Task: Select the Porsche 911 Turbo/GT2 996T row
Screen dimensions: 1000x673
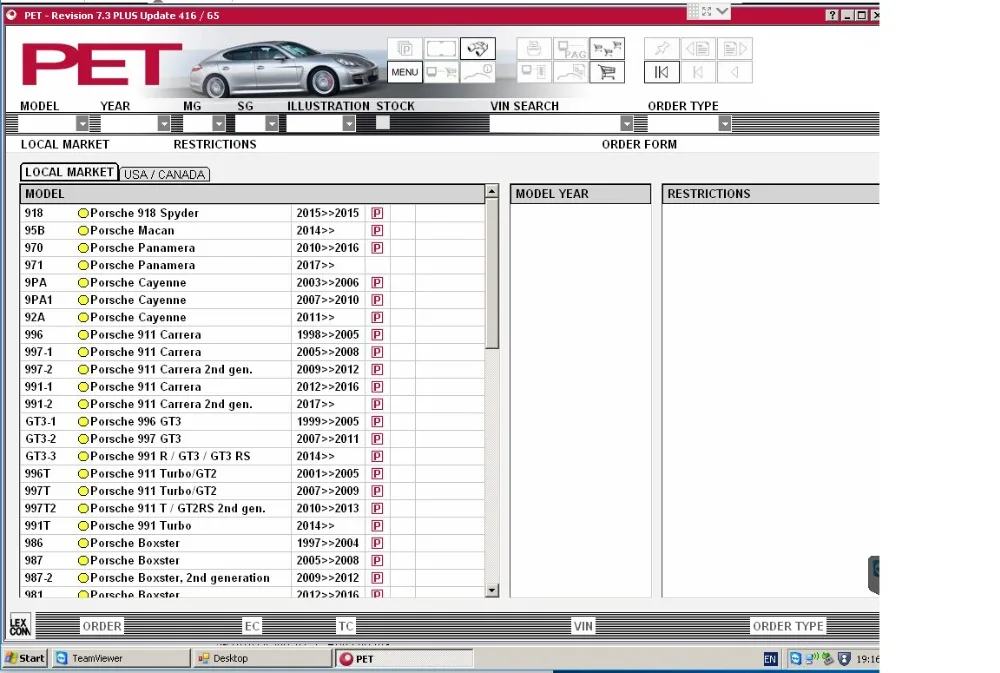Action: coord(252,474)
